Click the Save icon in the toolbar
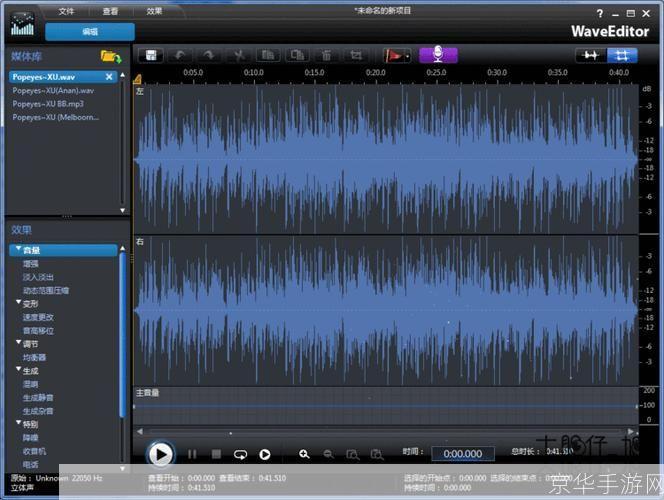Viewport: 664px width, 500px height. [151, 55]
